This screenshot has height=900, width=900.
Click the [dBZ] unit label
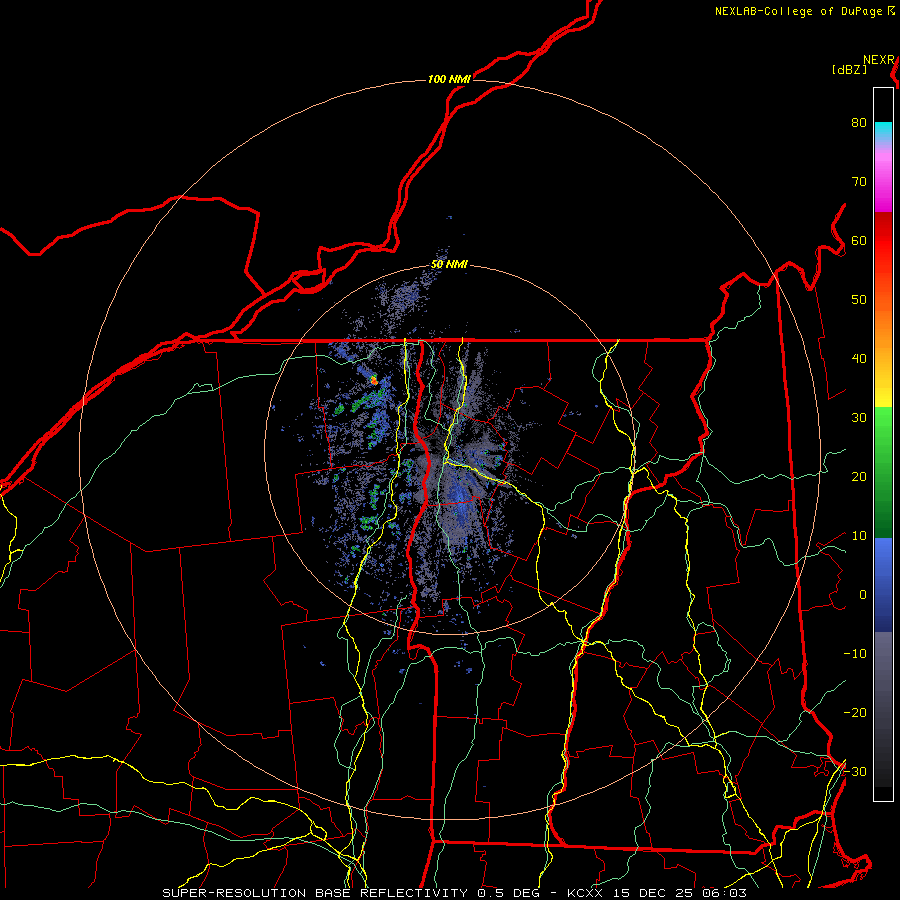[x=849, y=70]
